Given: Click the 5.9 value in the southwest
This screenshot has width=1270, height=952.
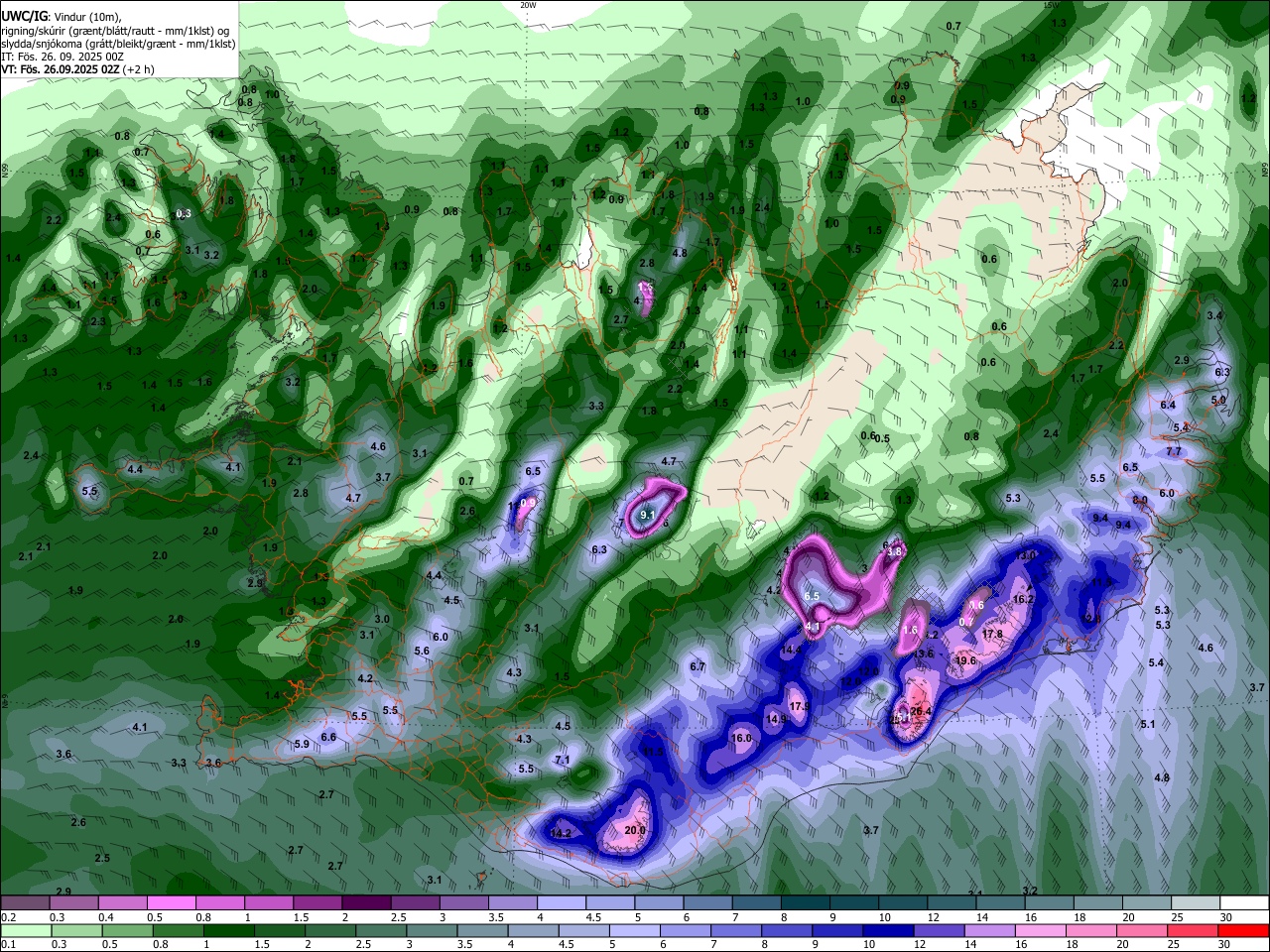Looking at the screenshot, I should click(302, 744).
